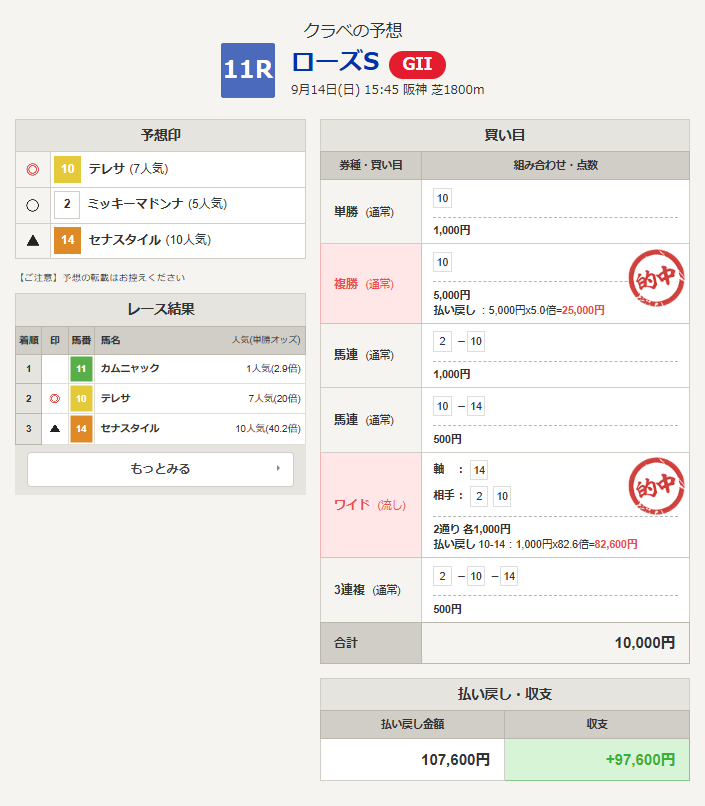Select テレサ in the 予想印 list
This screenshot has height=806, width=705.
[x=107, y=169]
